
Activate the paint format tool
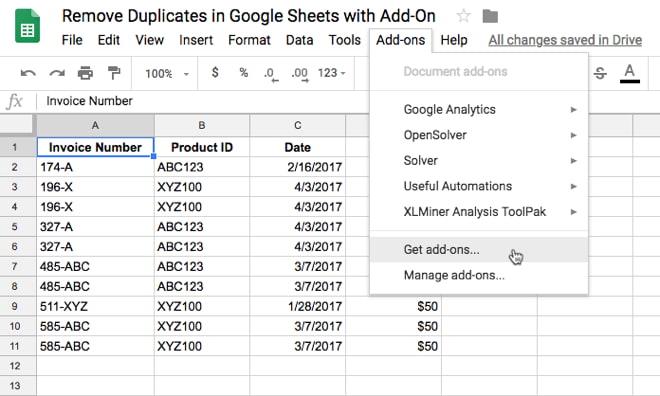click(114, 73)
